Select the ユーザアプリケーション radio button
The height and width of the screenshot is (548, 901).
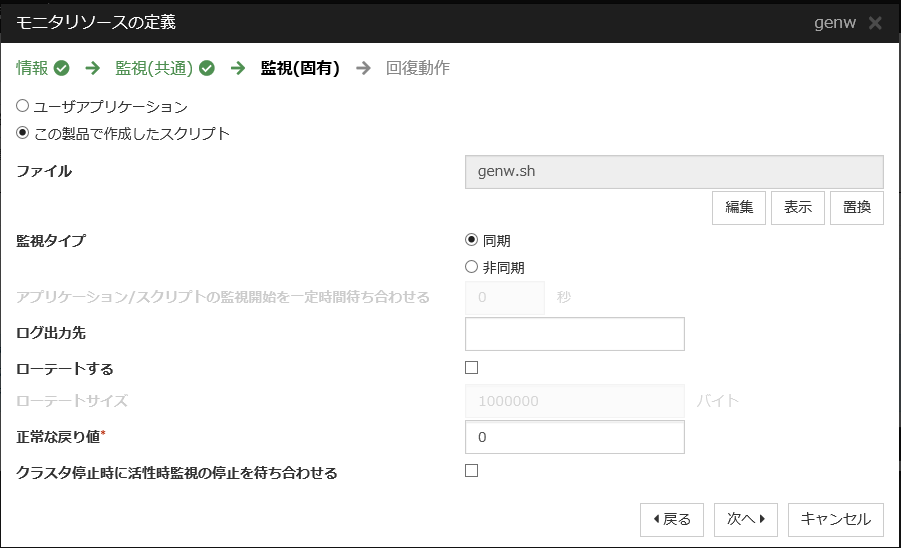point(23,106)
